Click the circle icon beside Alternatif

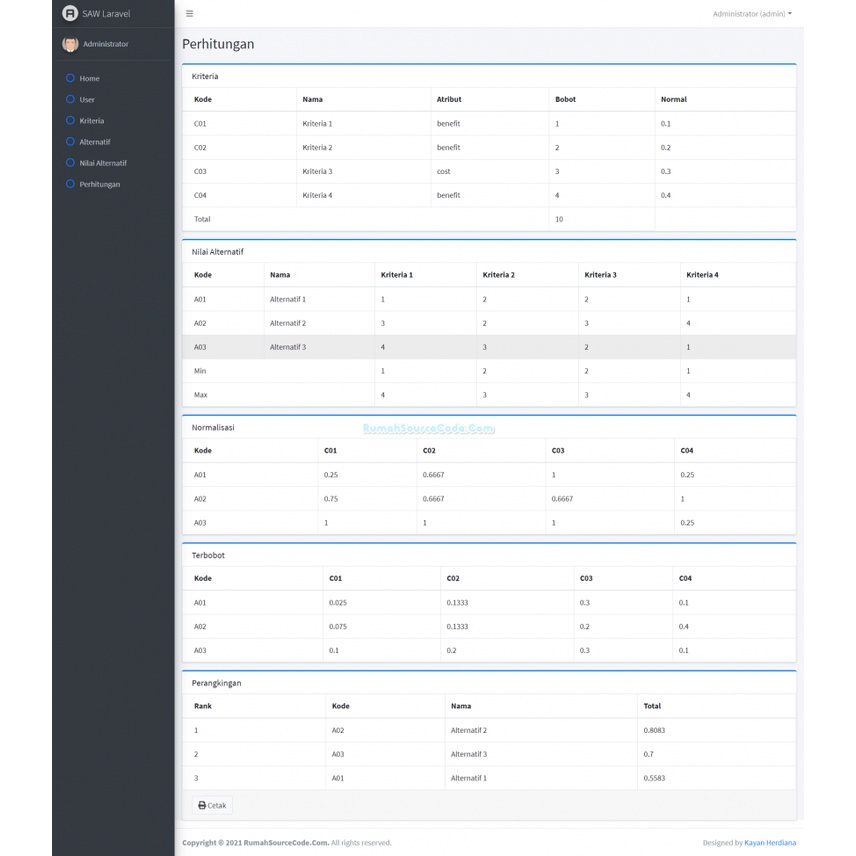coord(70,141)
